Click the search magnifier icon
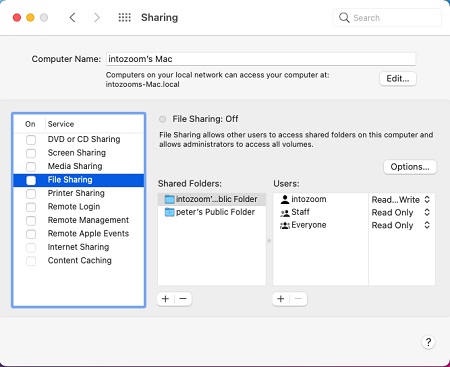Viewport: 450px width, 367px height. (x=344, y=17)
